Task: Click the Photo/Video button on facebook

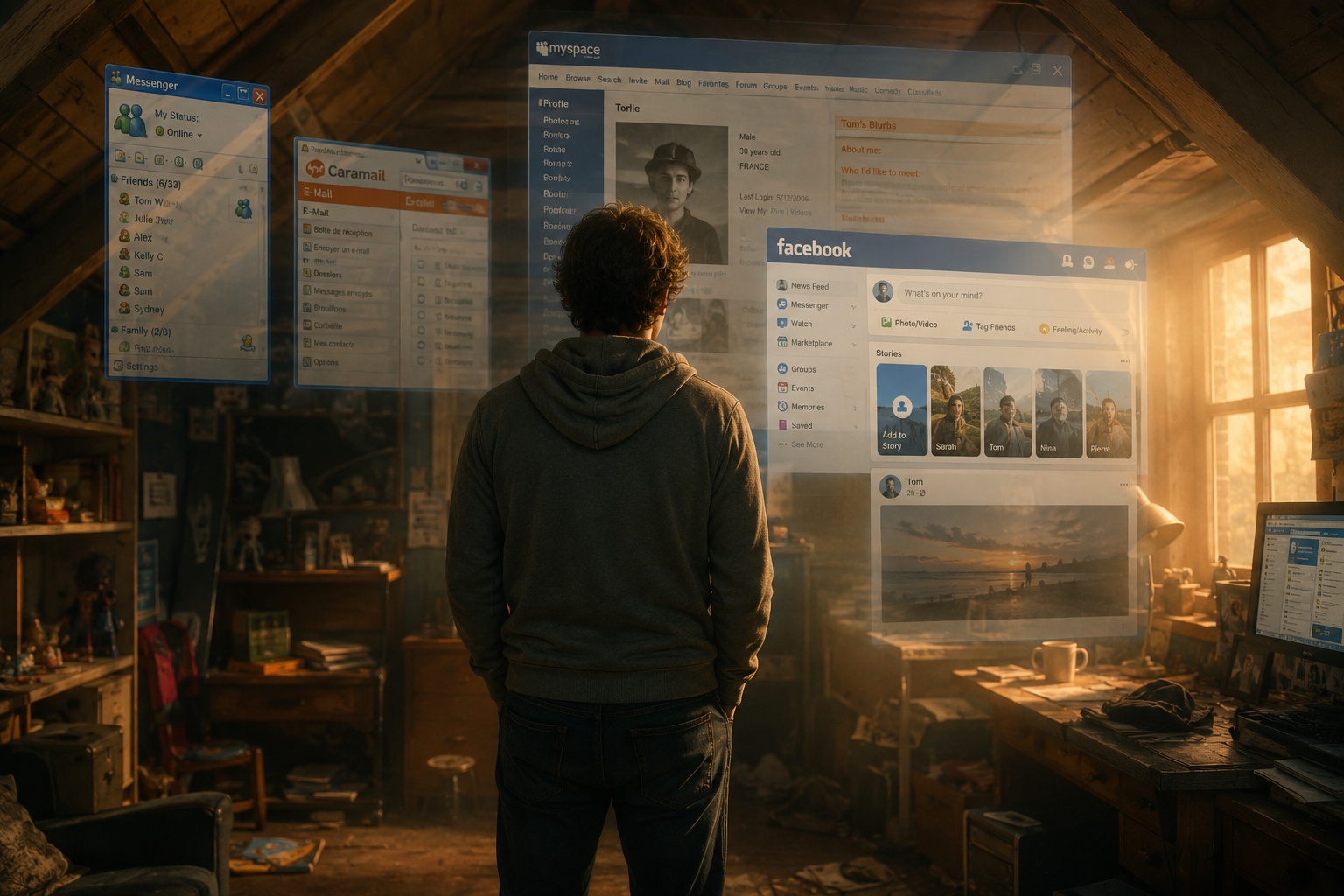Action: coord(909,324)
